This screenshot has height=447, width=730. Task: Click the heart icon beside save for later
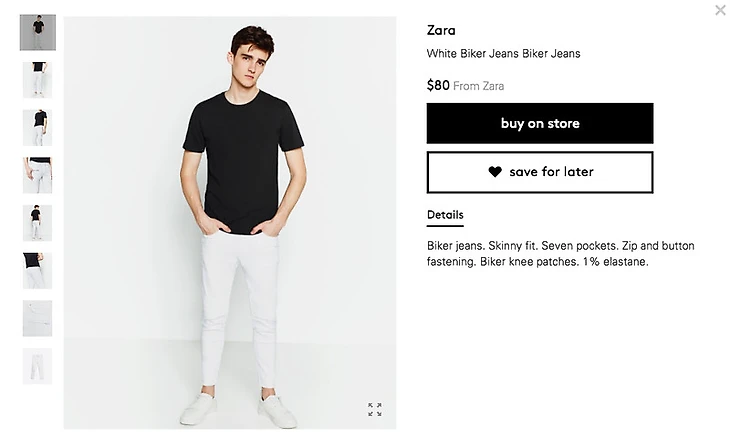(x=495, y=172)
